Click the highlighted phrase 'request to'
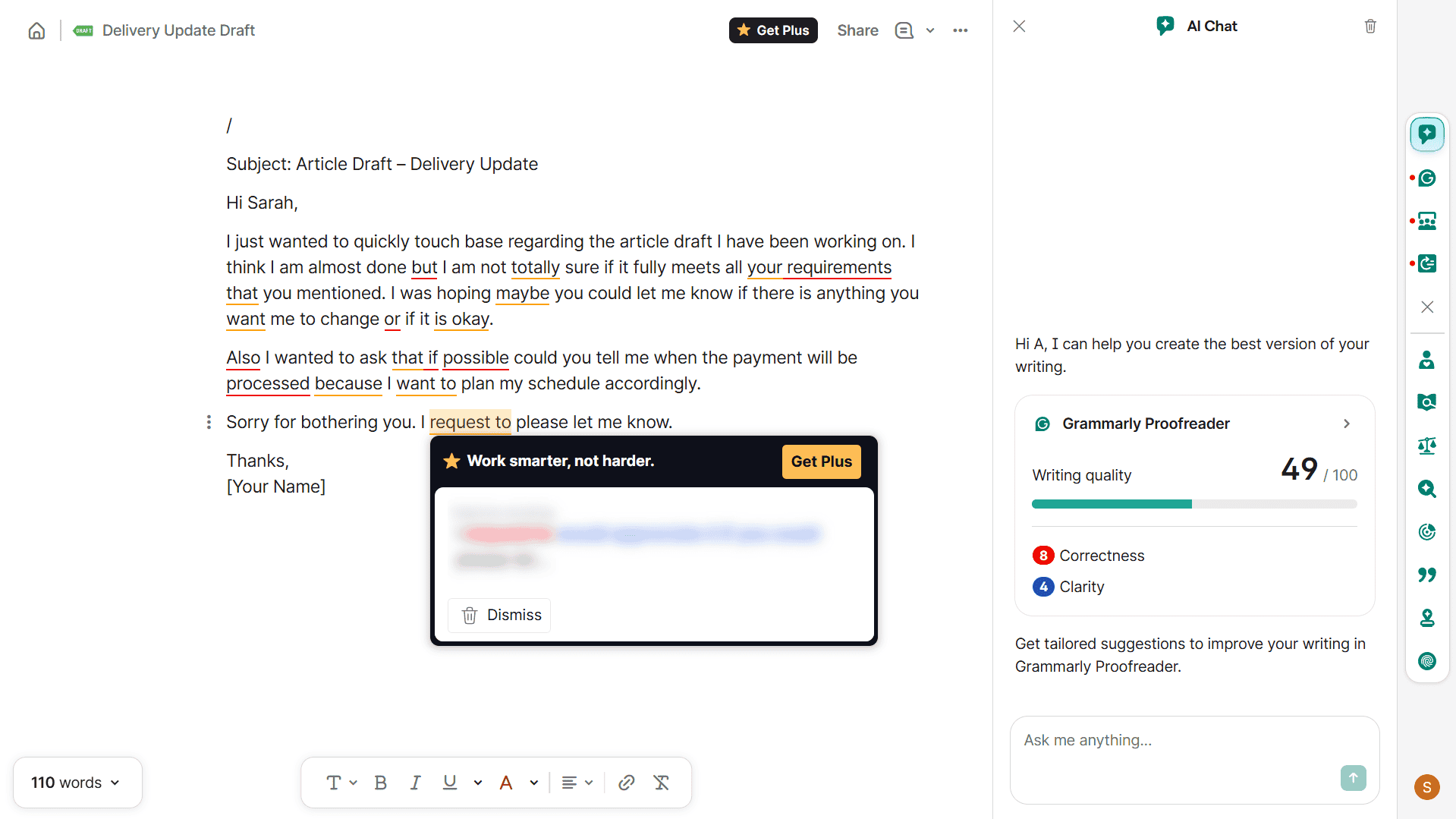The height and width of the screenshot is (819, 1456). (470, 422)
